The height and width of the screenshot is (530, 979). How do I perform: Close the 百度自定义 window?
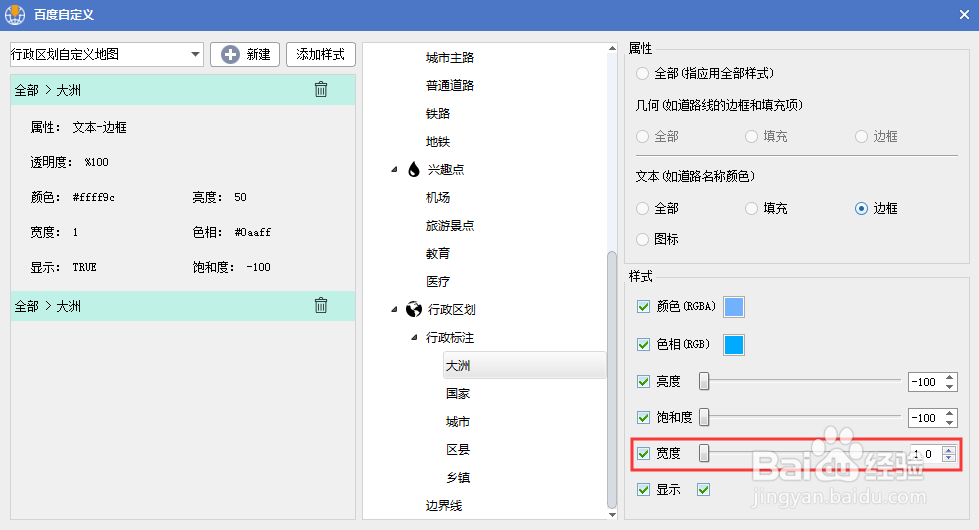click(x=964, y=15)
